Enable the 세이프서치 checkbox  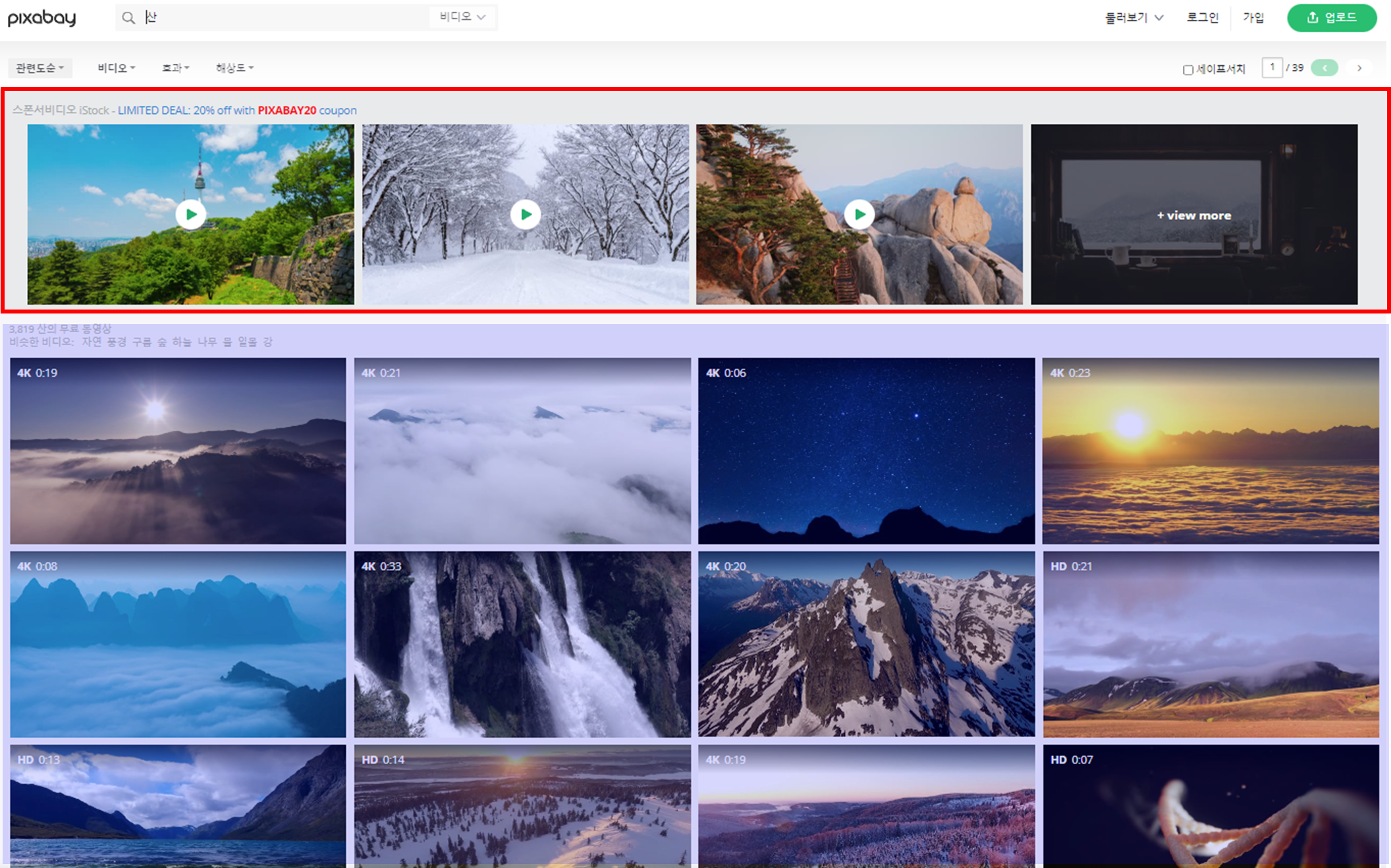(1188, 70)
